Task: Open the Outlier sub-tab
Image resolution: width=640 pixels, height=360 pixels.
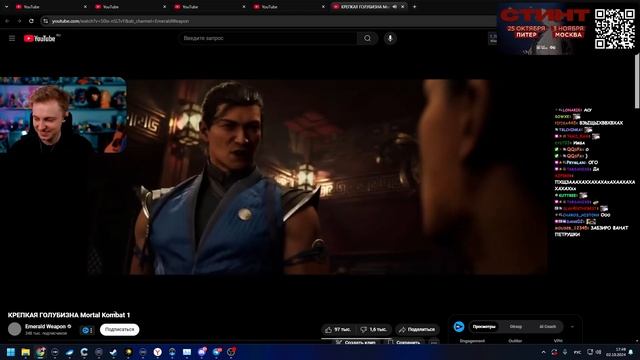Action: click(515, 341)
